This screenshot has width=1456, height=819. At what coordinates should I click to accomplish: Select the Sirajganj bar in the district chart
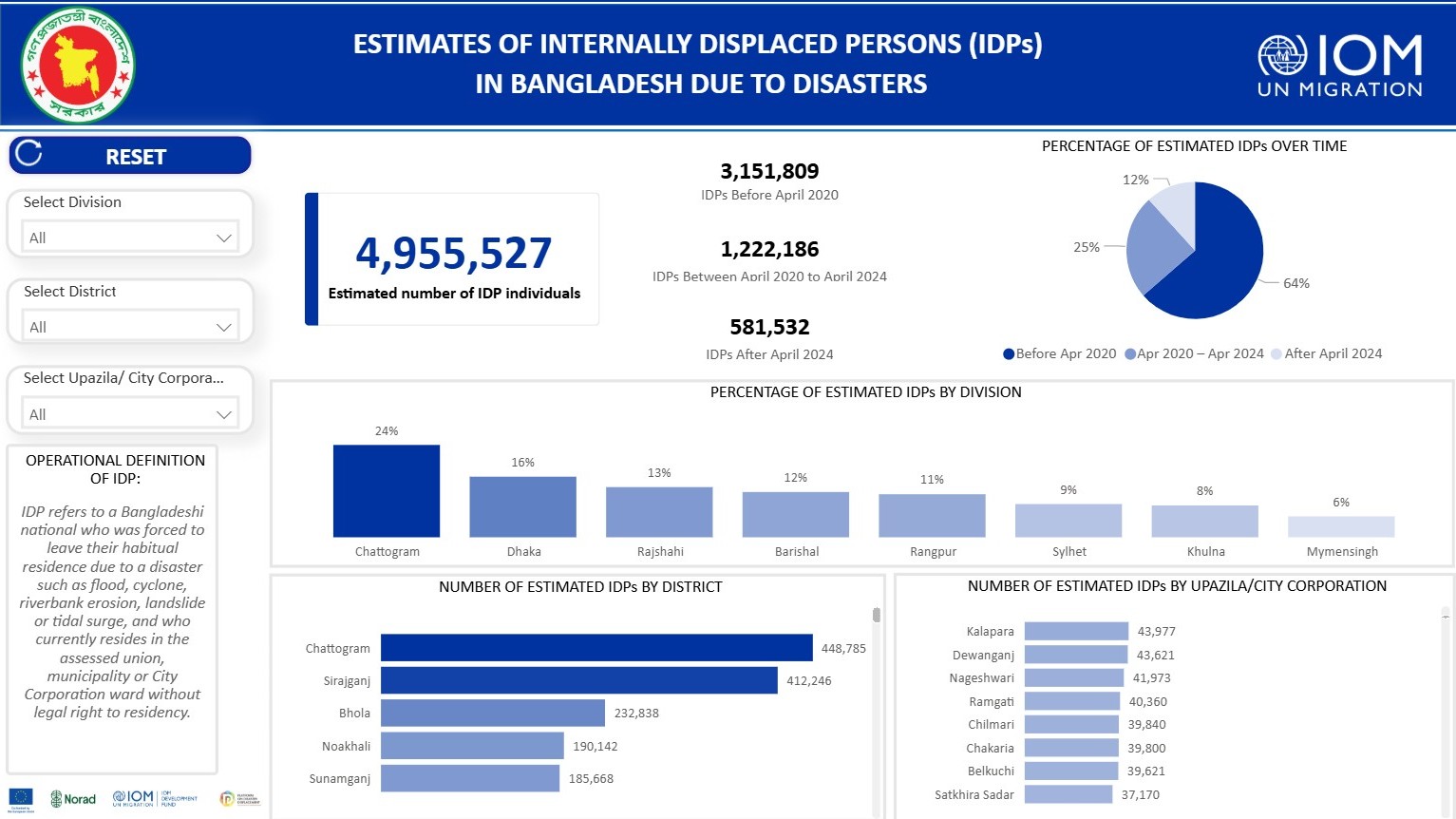pyautogui.click(x=579, y=680)
